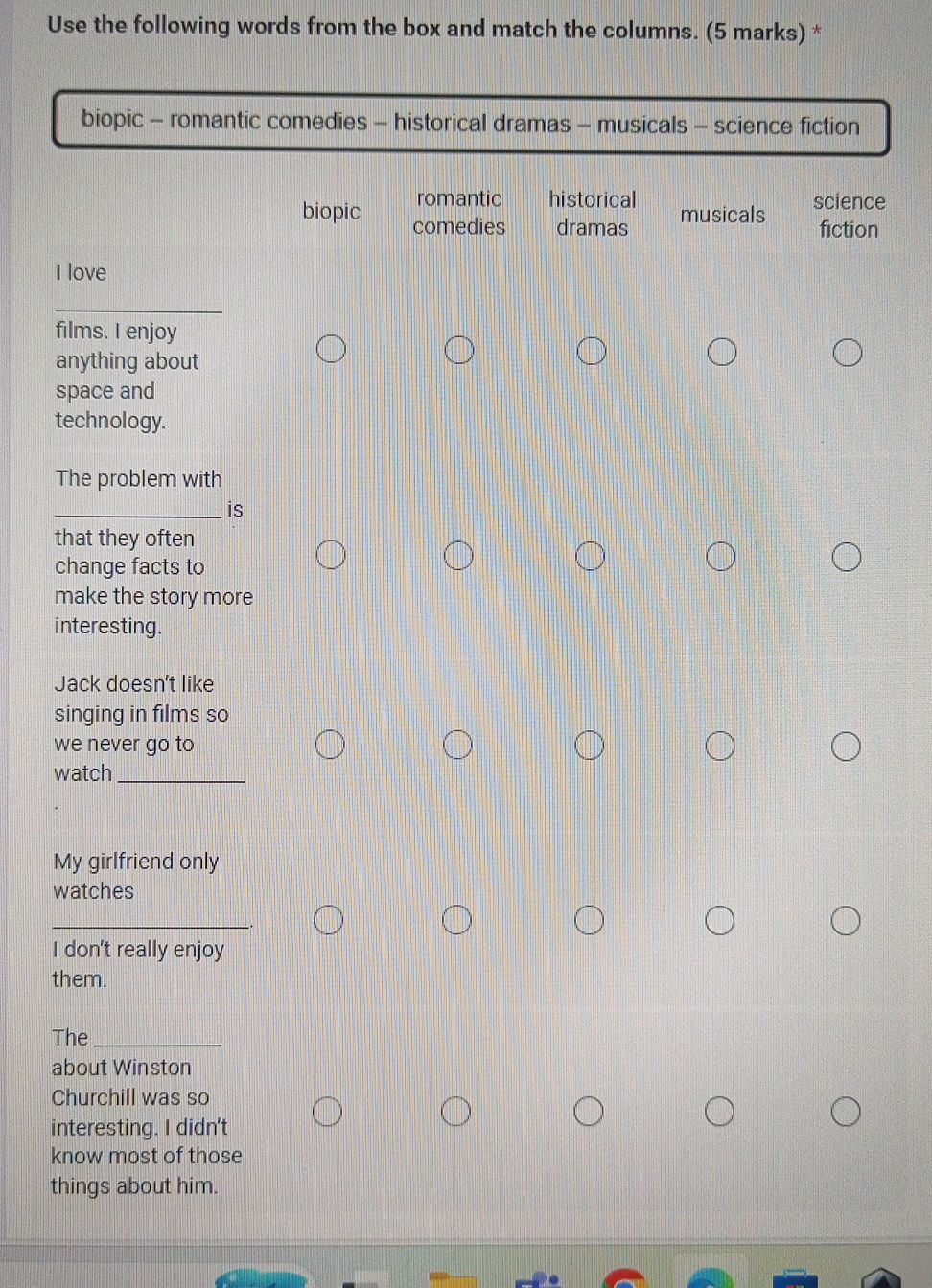The width and height of the screenshot is (932, 1288).
Task: Select science fiction for the space and technology row
Action: tap(847, 353)
